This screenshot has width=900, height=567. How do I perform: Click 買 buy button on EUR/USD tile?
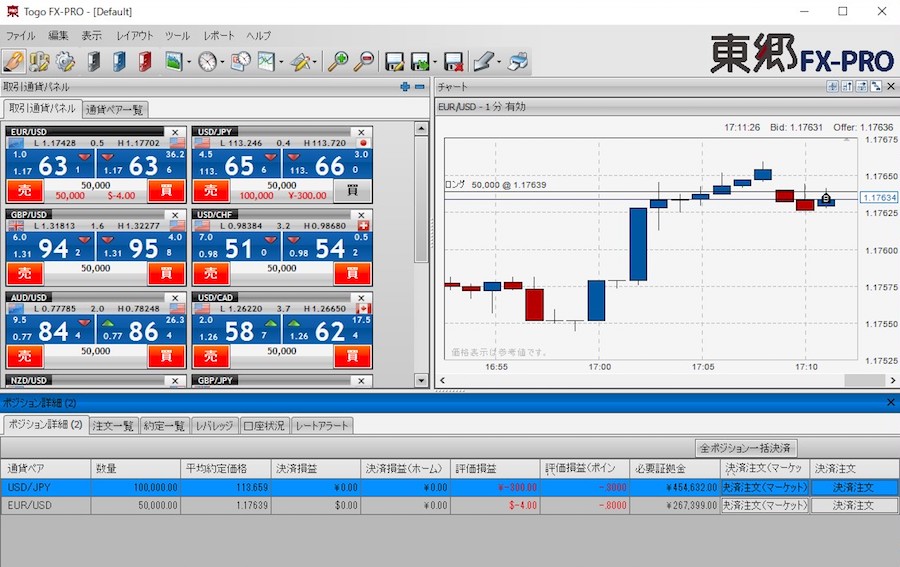(166, 191)
